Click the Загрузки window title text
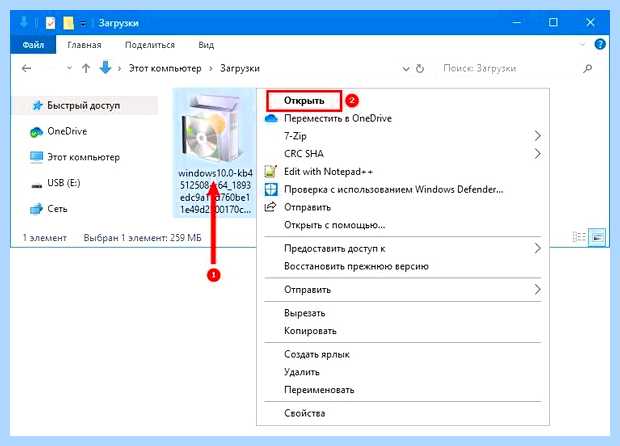620x446 pixels. 119,23
